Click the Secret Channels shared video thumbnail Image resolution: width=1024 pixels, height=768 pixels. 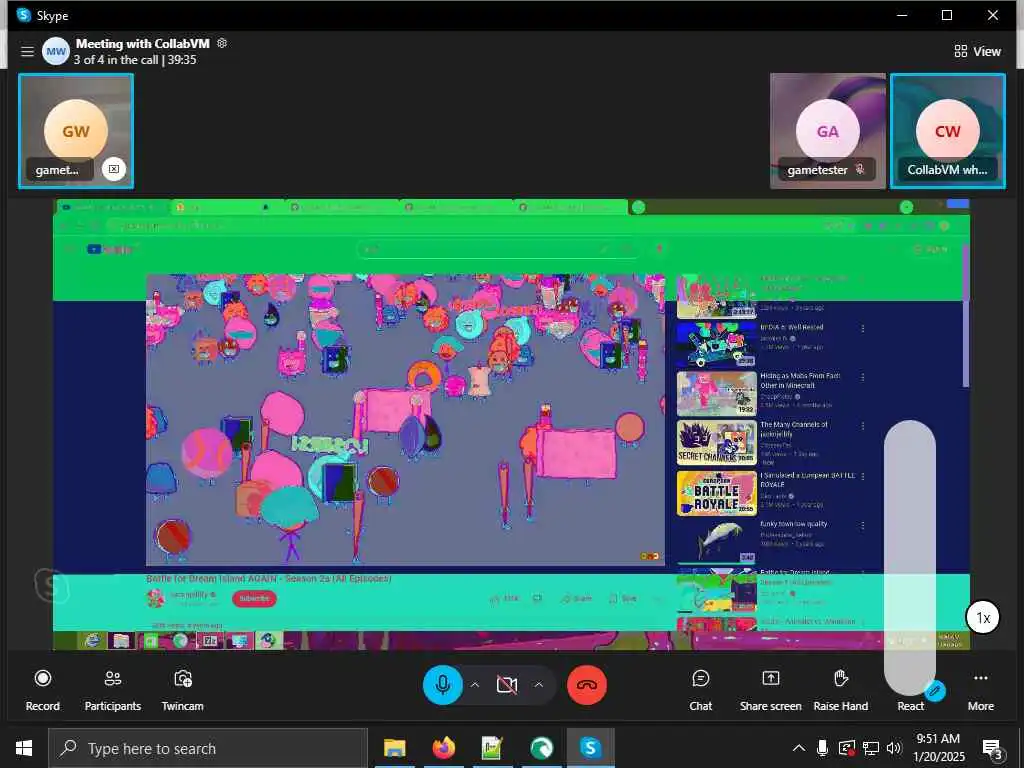[x=716, y=442]
